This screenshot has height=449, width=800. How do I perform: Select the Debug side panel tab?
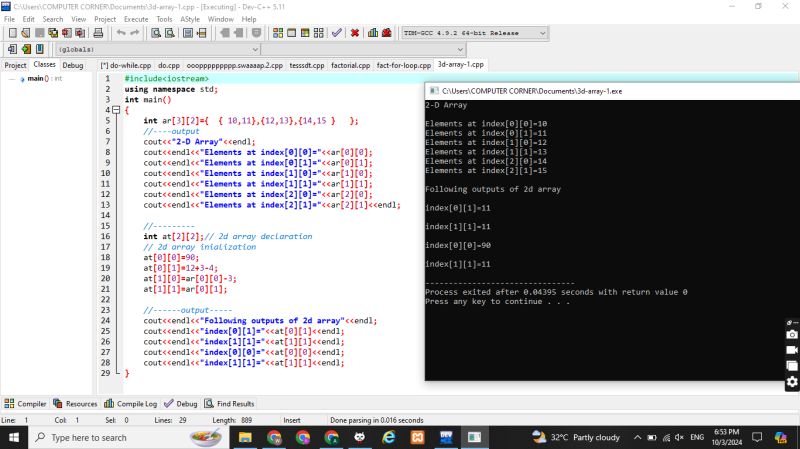(72, 65)
